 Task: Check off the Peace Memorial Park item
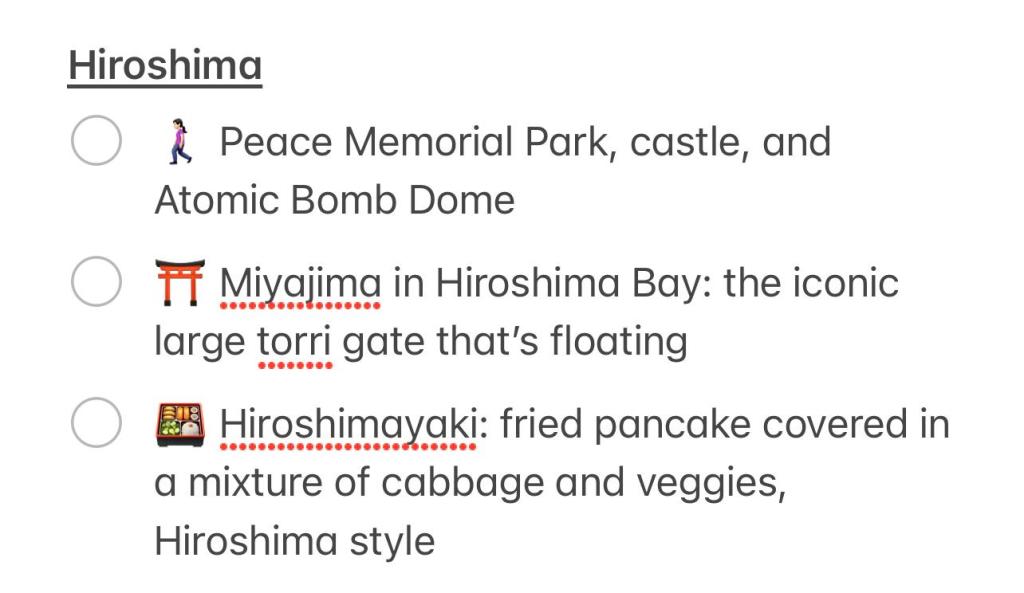click(97, 141)
